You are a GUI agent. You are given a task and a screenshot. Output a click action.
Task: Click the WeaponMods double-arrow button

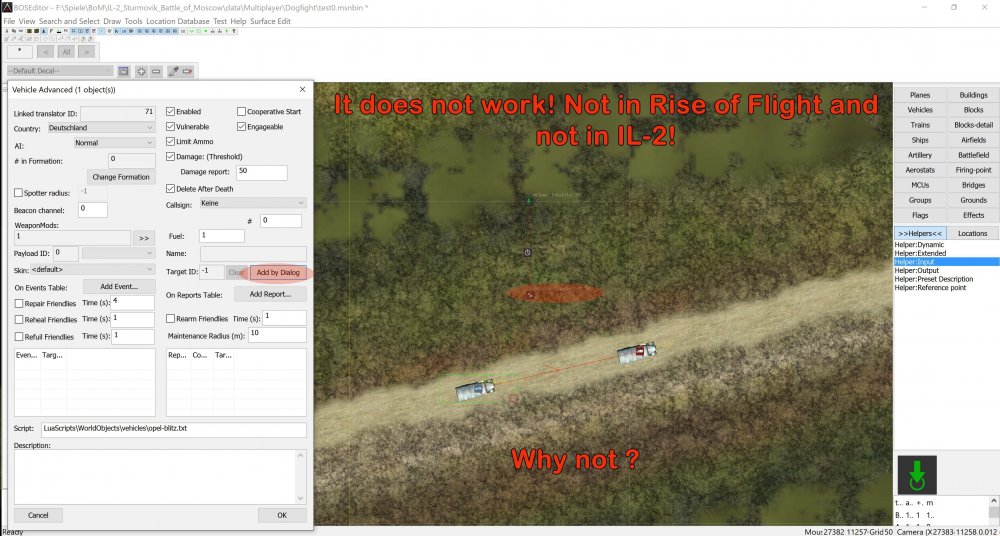[x=143, y=238]
